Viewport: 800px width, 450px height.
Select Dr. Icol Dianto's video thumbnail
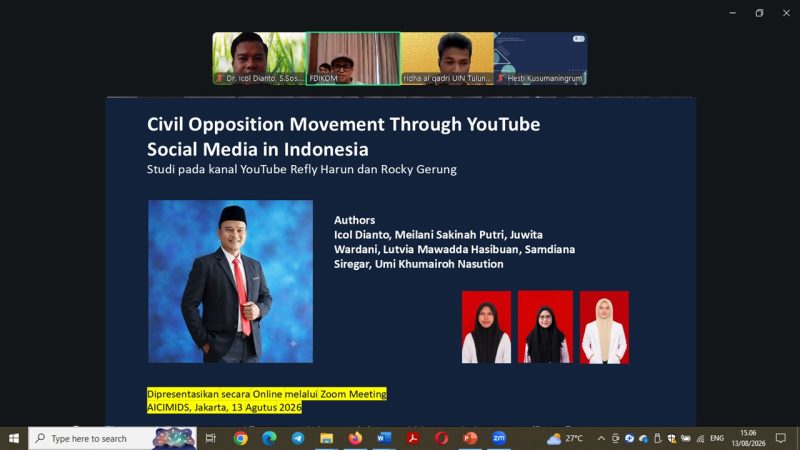[x=259, y=58]
